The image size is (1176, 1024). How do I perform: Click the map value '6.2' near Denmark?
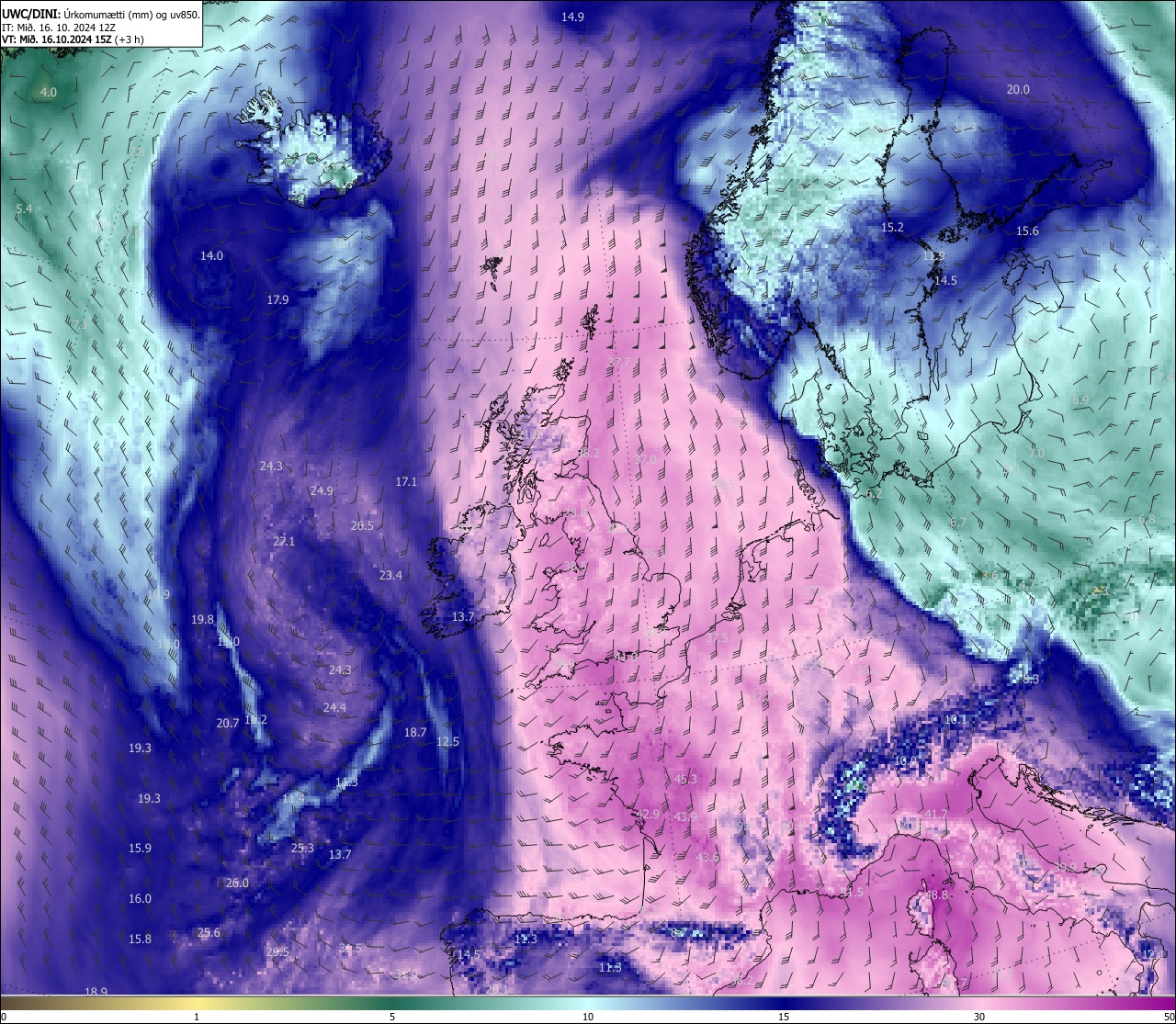click(873, 493)
